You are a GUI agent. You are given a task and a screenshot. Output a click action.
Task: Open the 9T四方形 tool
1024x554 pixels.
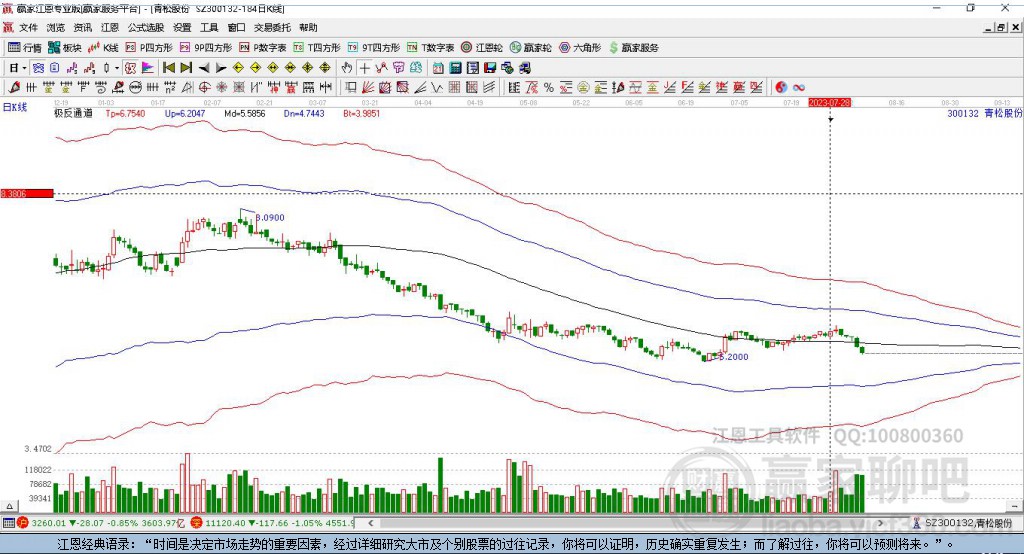[x=374, y=48]
